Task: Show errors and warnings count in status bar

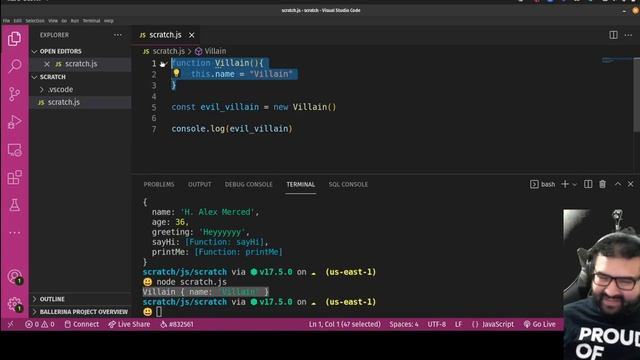Action: point(40,324)
